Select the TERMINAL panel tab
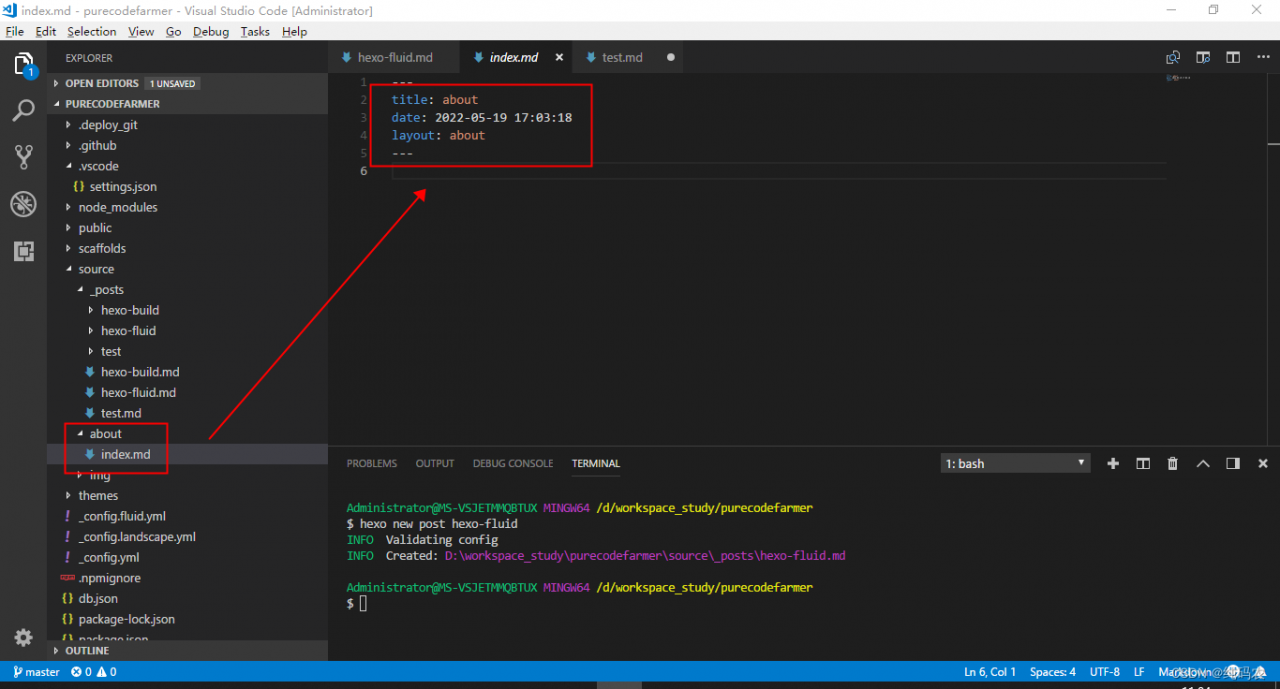 click(596, 464)
